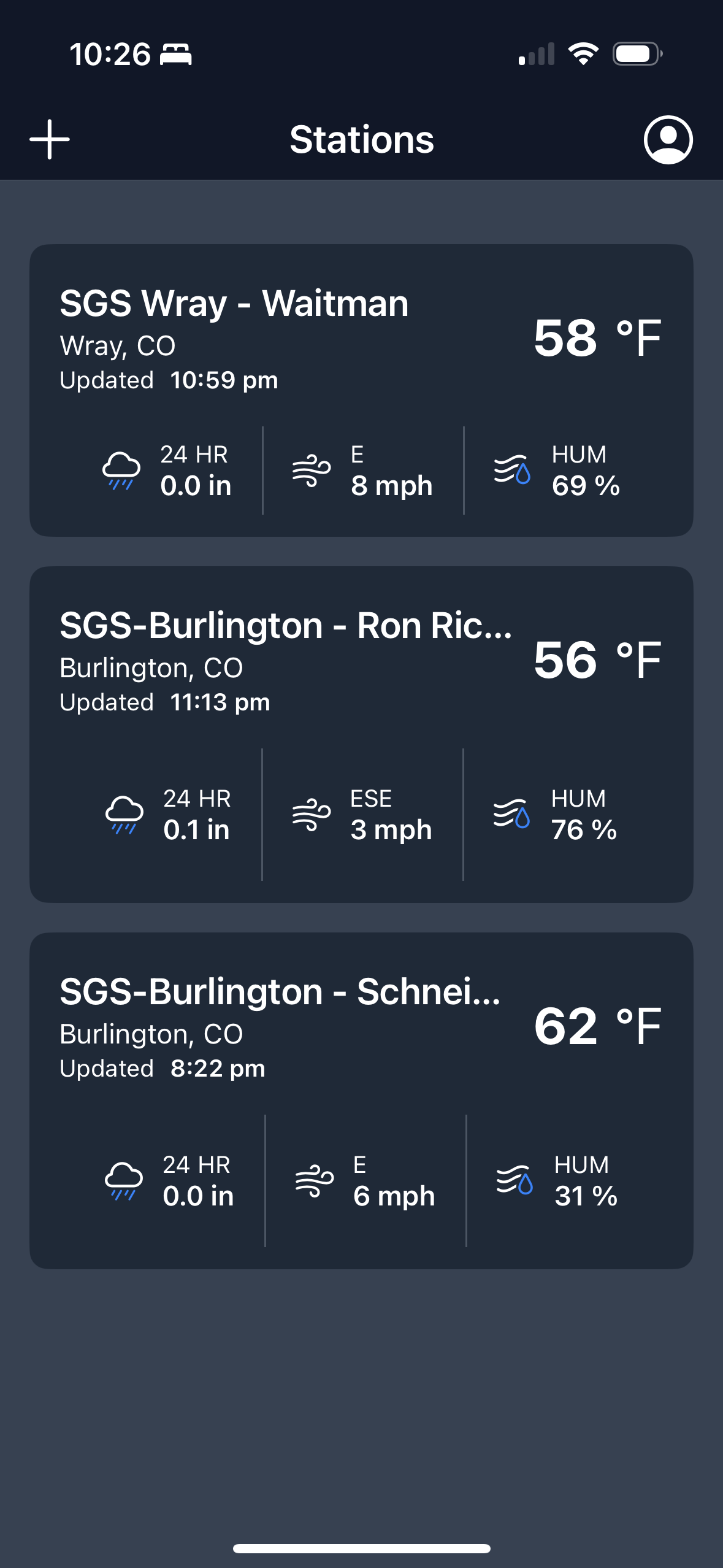Tap rain cloud icon on Wray card

(121, 471)
